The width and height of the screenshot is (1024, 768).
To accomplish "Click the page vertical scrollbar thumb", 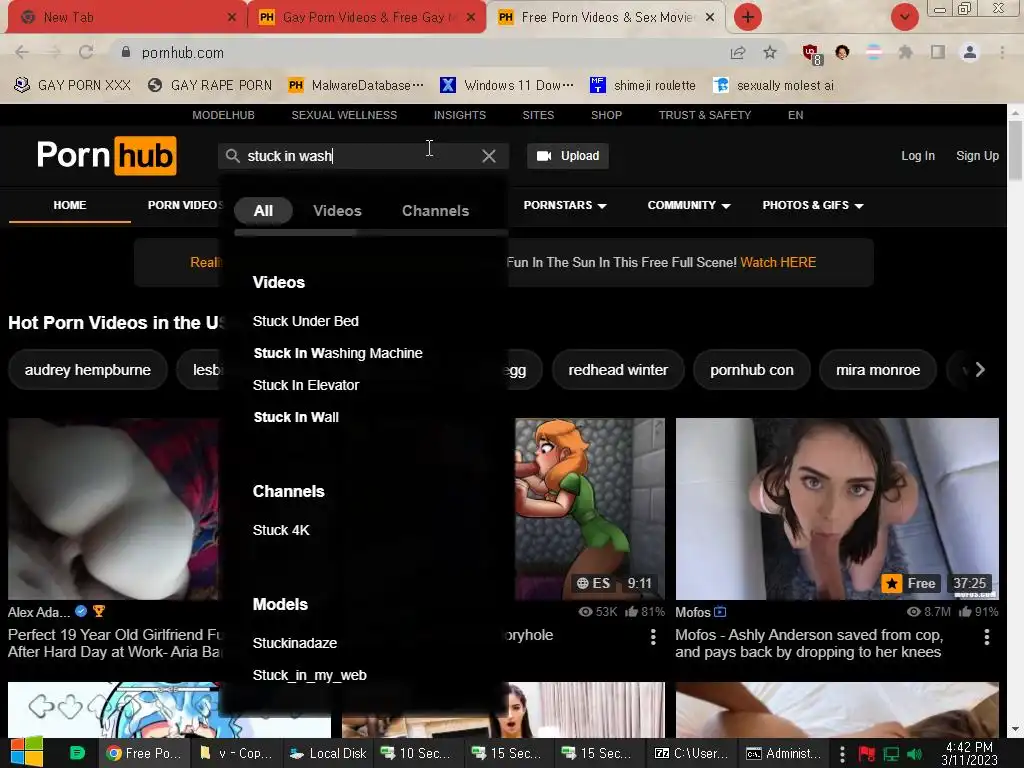I will 1016,150.
